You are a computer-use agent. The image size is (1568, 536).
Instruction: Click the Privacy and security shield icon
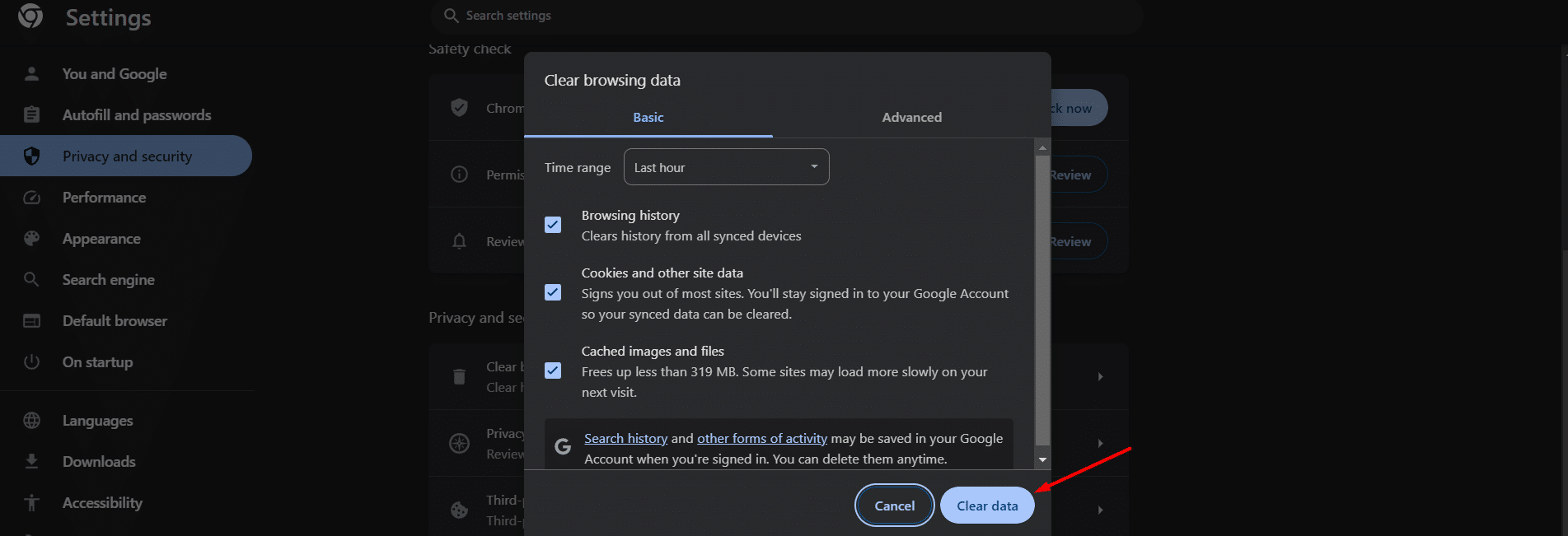click(31, 156)
